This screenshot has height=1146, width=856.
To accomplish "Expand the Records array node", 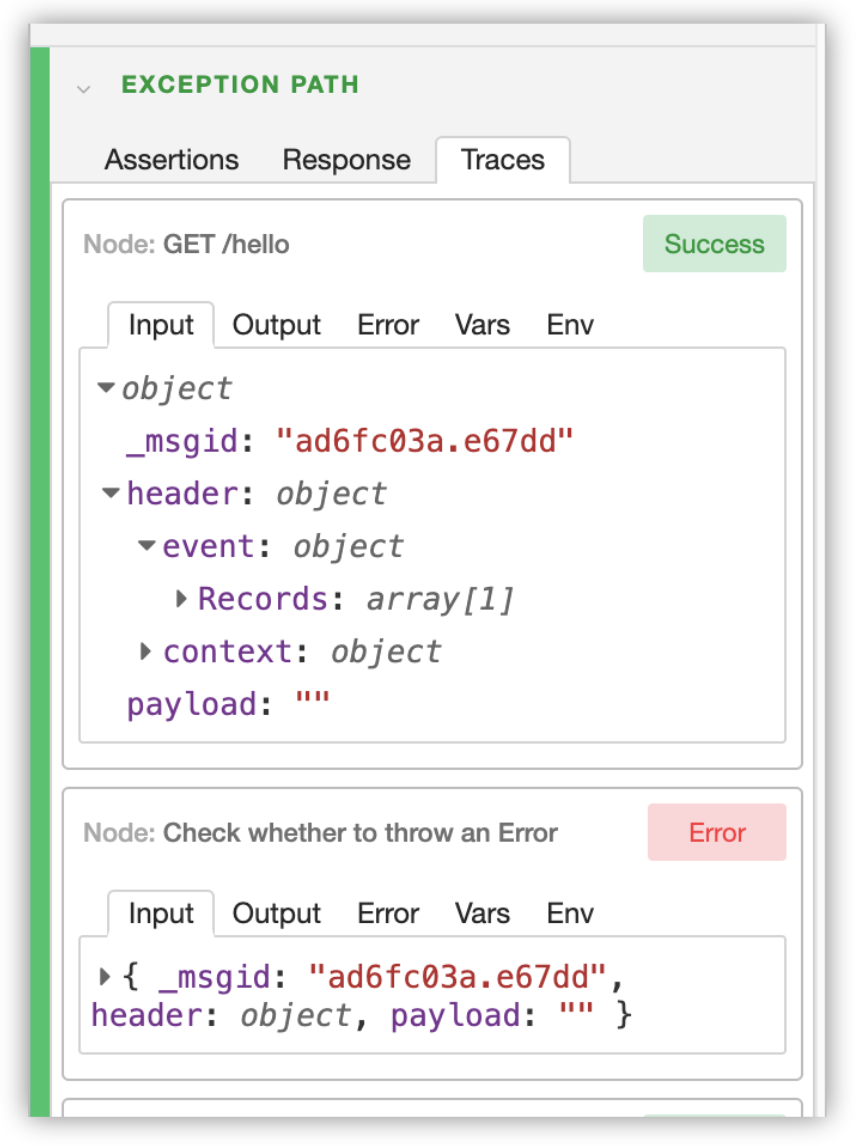I will 181,599.
